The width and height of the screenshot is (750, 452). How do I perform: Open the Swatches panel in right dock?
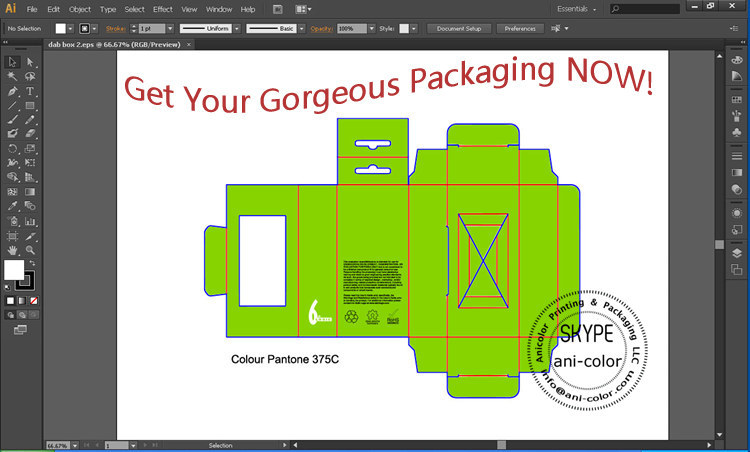(x=737, y=99)
